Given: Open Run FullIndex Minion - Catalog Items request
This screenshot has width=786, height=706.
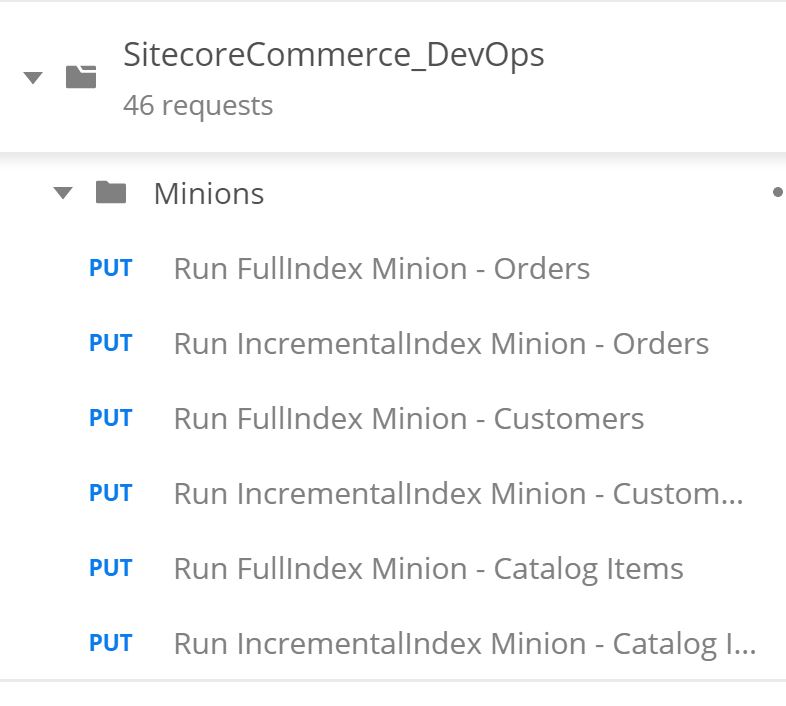Looking at the screenshot, I should (429, 569).
